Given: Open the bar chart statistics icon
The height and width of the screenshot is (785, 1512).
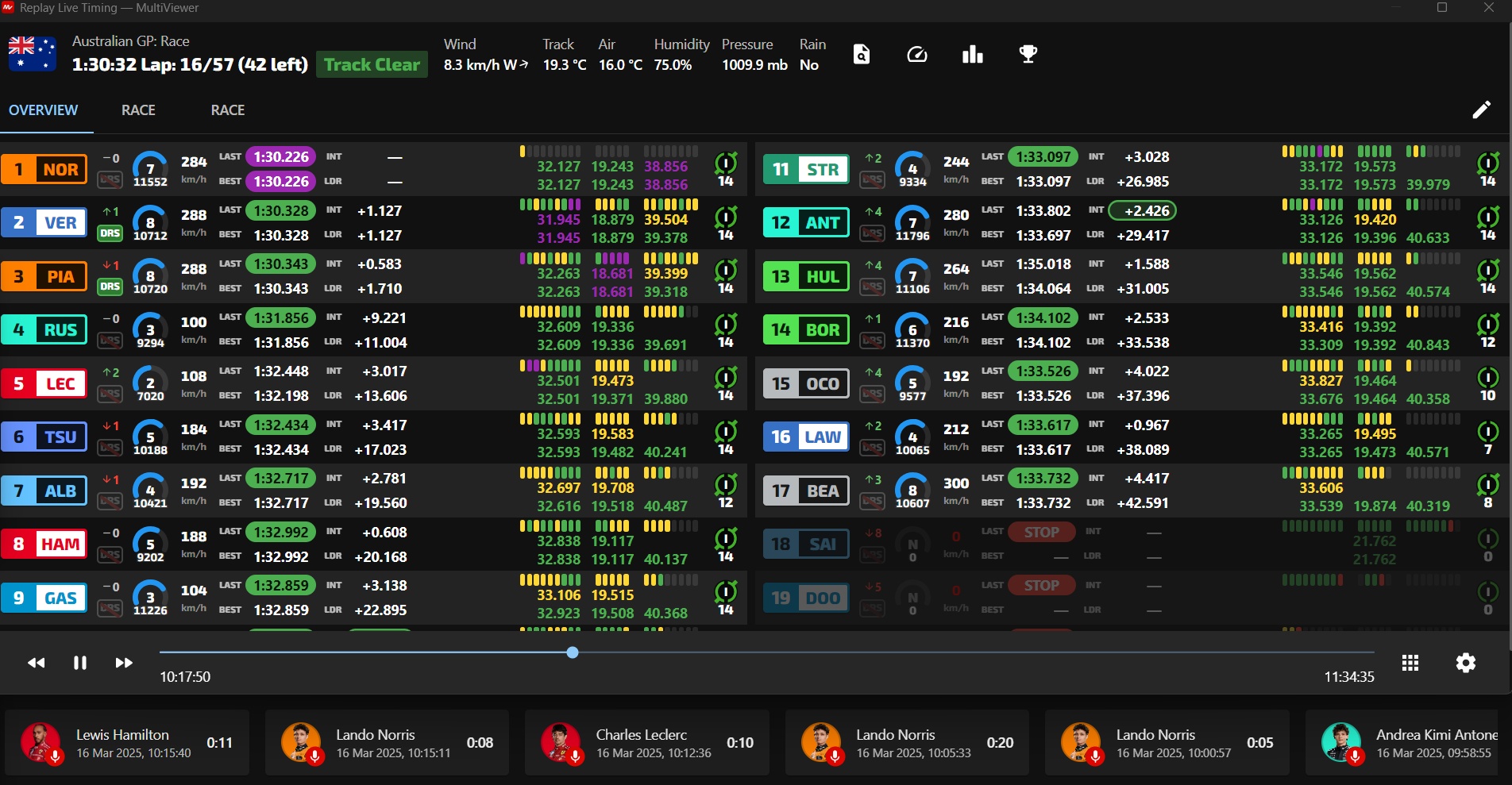Looking at the screenshot, I should [973, 55].
